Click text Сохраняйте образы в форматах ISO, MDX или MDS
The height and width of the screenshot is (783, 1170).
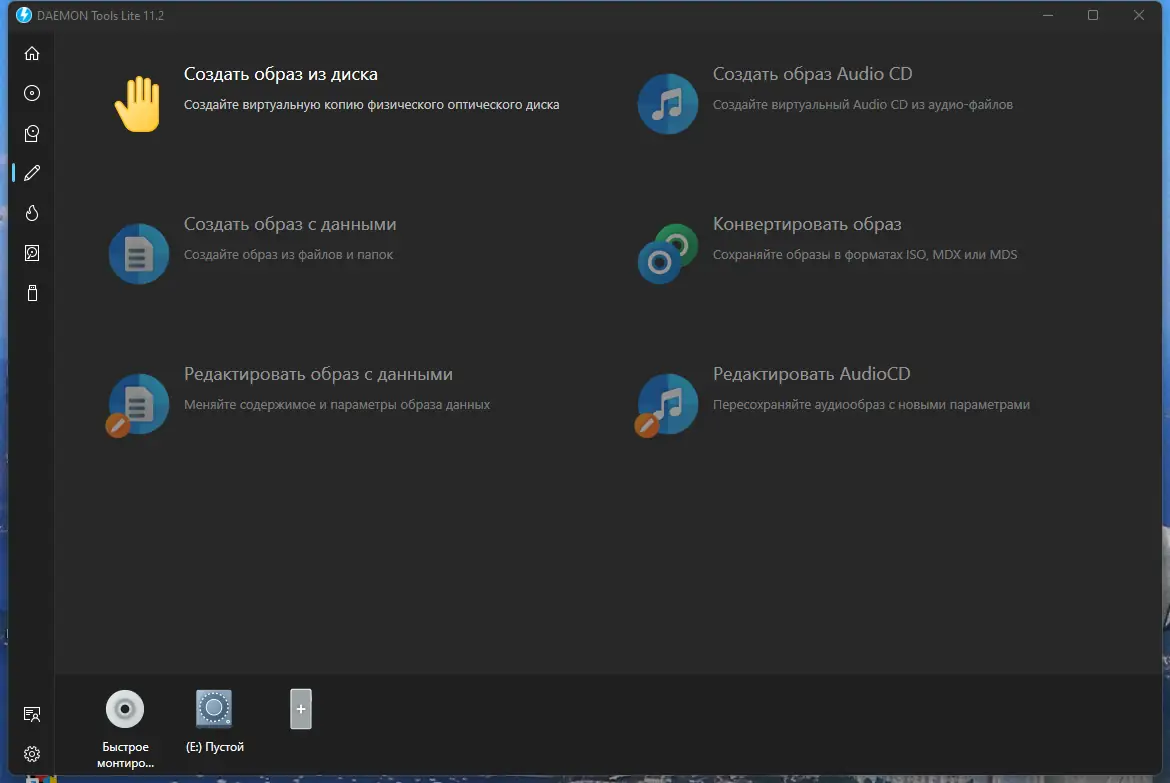tap(865, 255)
